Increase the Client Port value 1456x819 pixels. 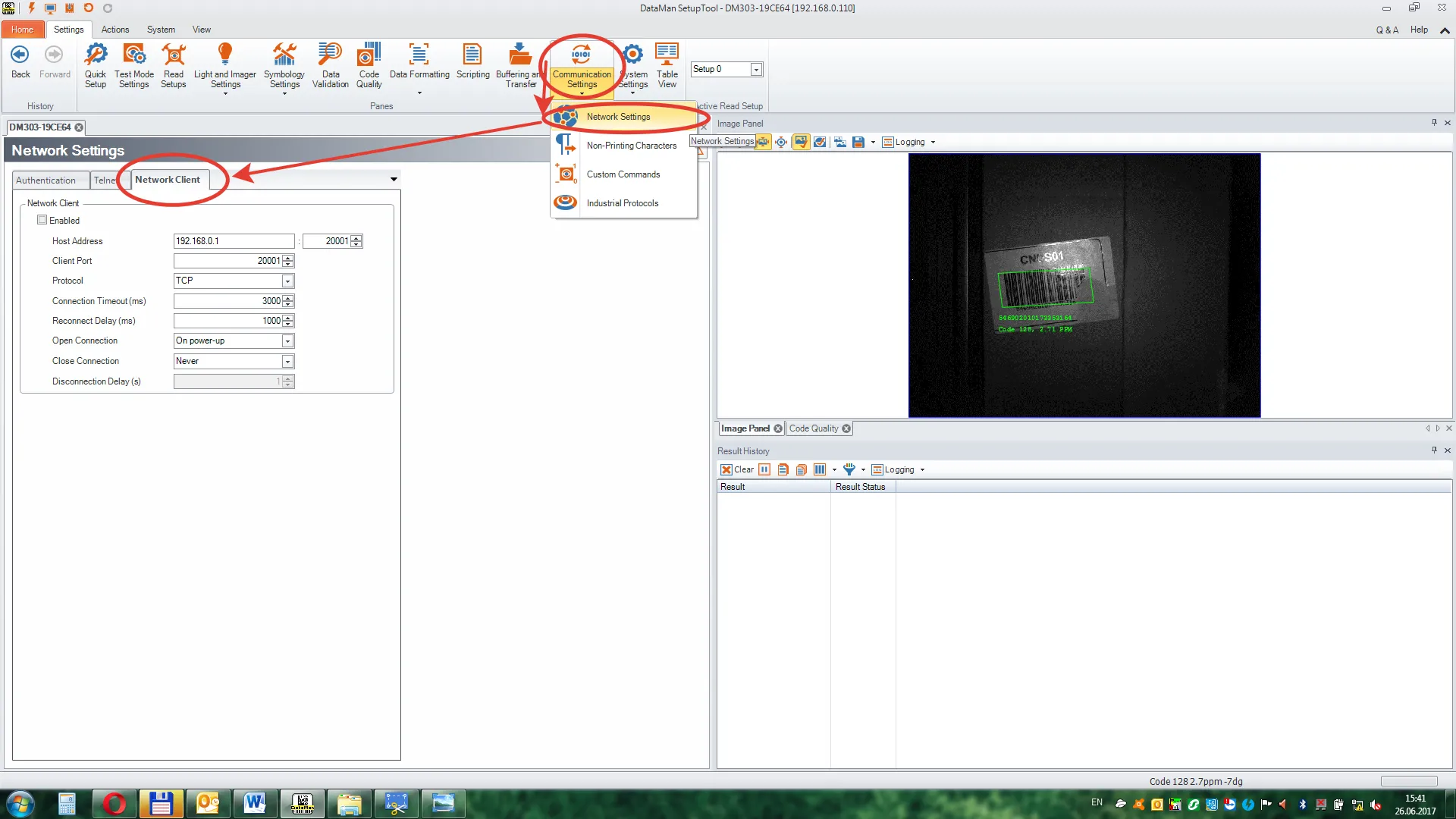287,258
